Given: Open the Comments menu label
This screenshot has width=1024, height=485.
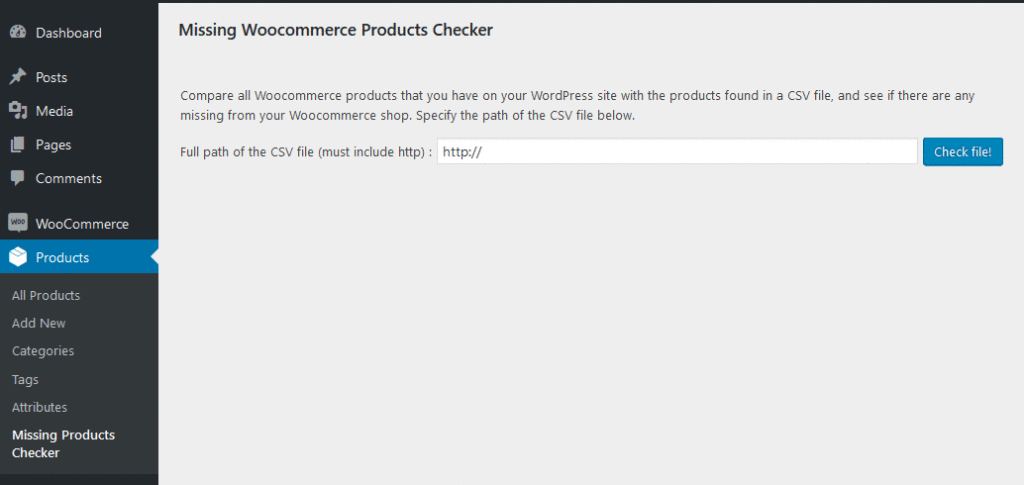Looking at the screenshot, I should click(x=69, y=178).
